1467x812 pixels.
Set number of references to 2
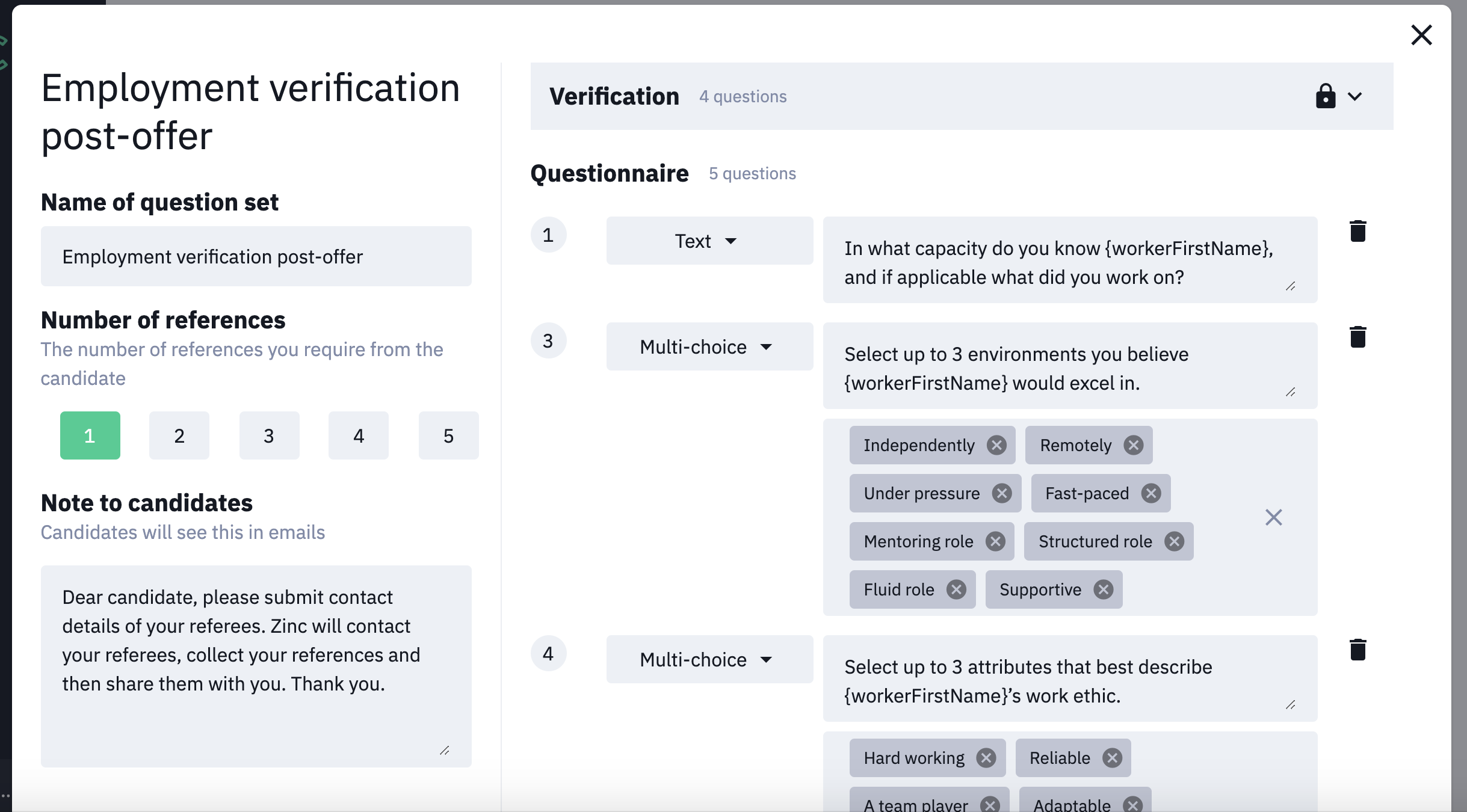(x=179, y=435)
